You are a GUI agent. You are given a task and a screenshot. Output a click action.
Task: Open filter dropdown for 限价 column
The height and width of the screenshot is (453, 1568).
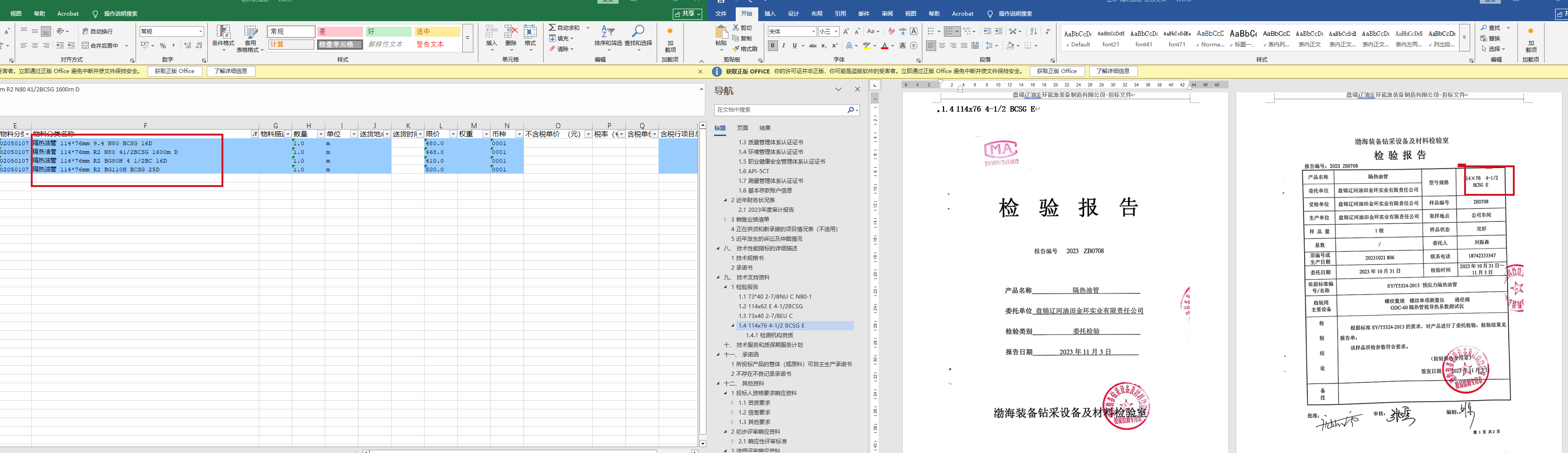click(453, 134)
